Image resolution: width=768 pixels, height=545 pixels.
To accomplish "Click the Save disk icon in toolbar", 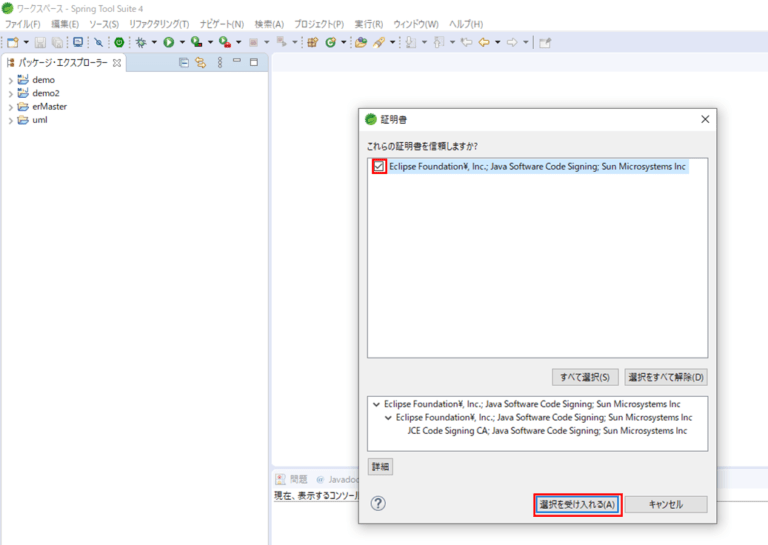I will click(40, 42).
